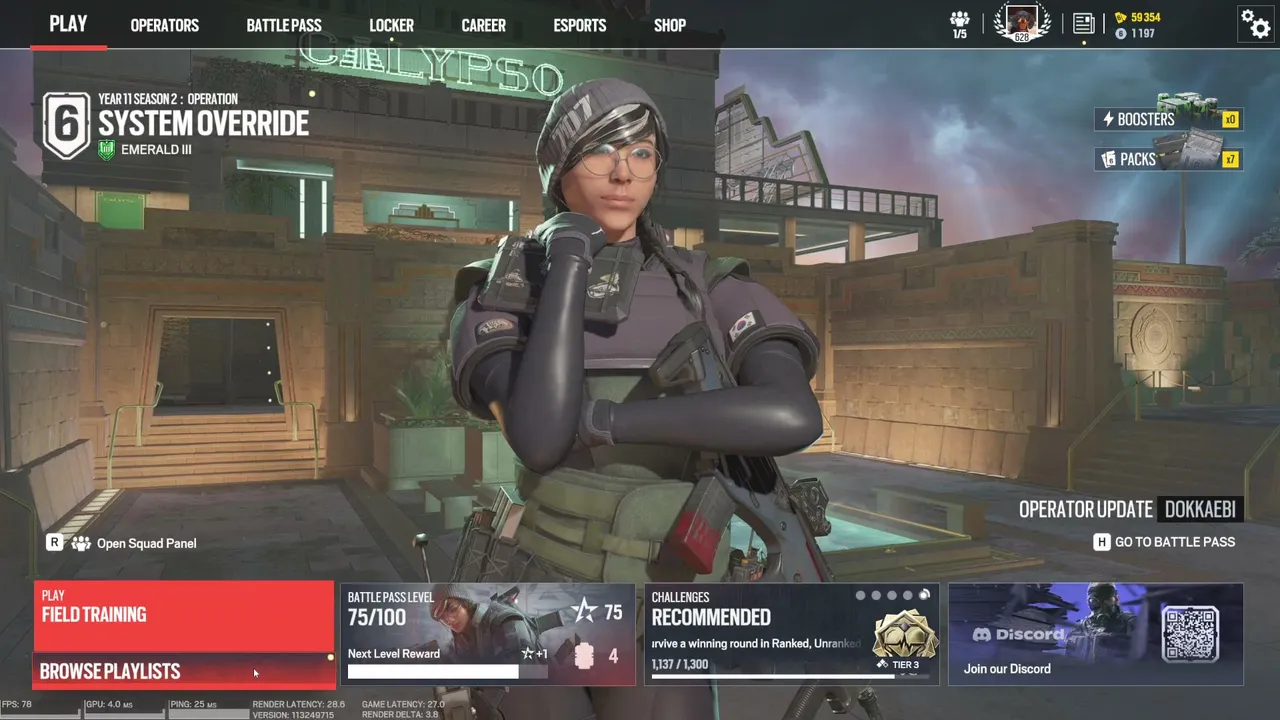This screenshot has height=720, width=1280.
Task: Click the PING: 25 ms readout
Action: 194,704
